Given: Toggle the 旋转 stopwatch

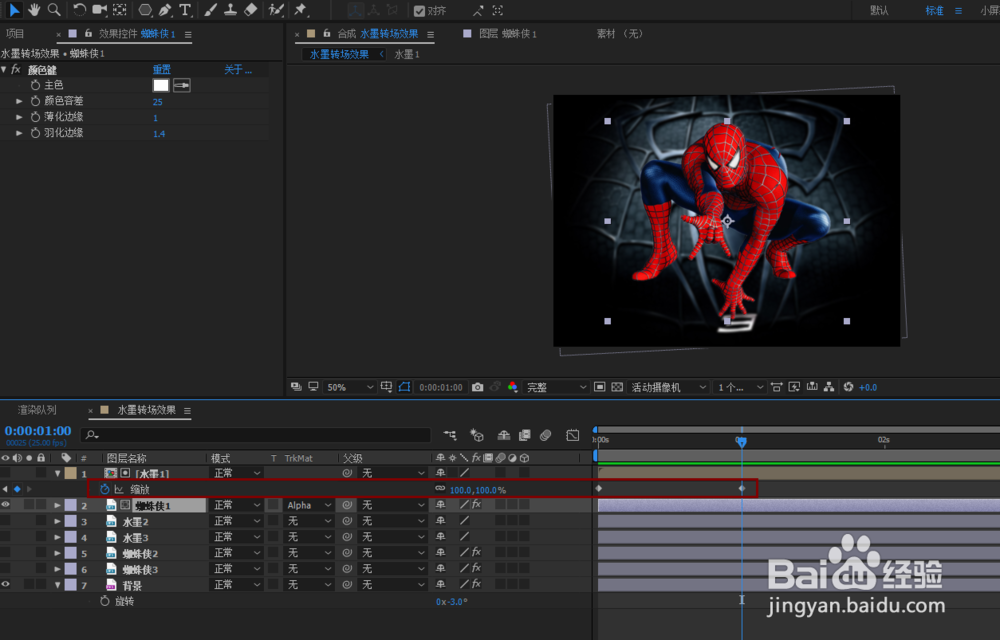Looking at the screenshot, I should click(x=105, y=601).
